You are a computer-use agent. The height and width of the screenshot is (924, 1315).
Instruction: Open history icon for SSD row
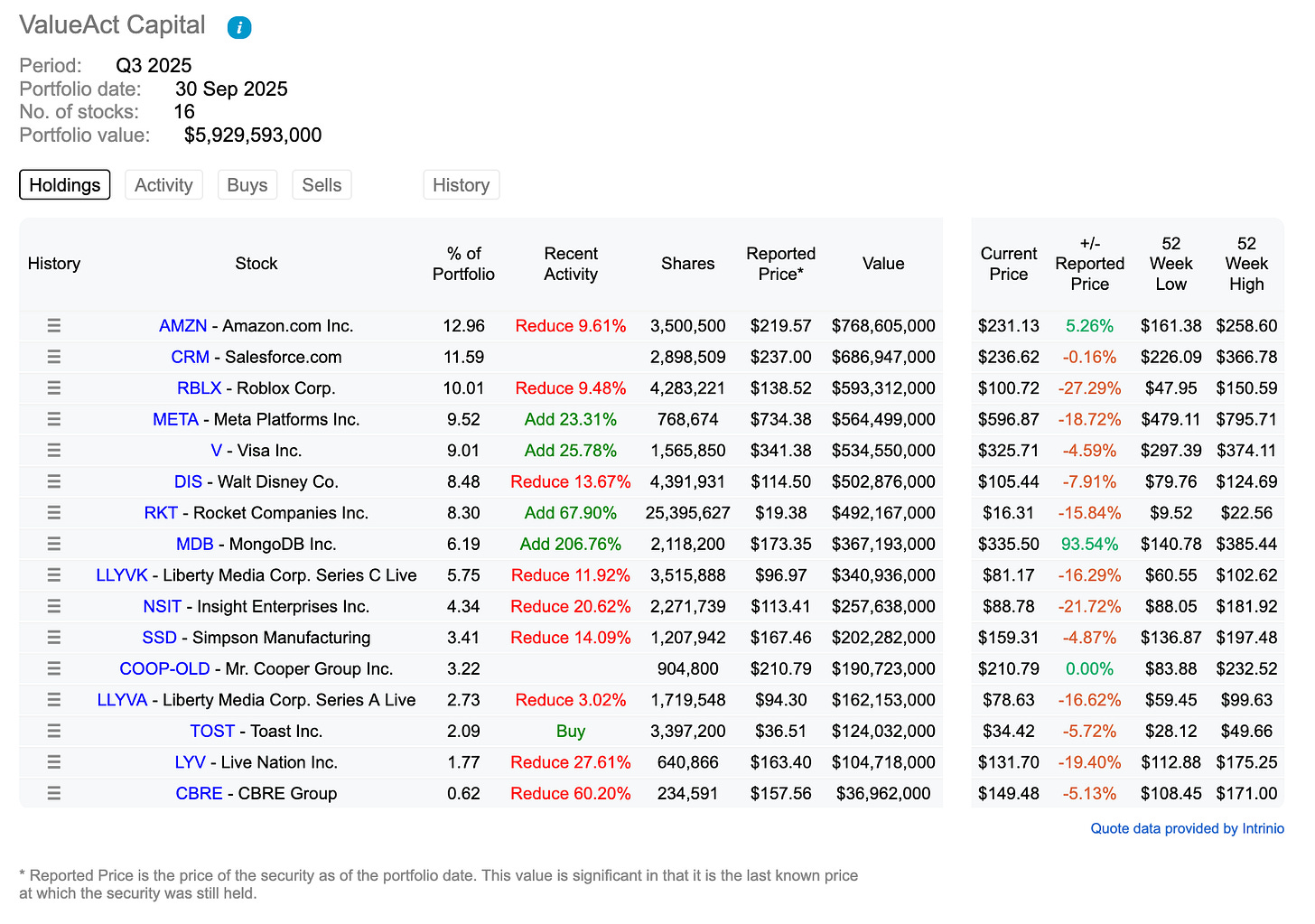pyautogui.click(x=54, y=638)
